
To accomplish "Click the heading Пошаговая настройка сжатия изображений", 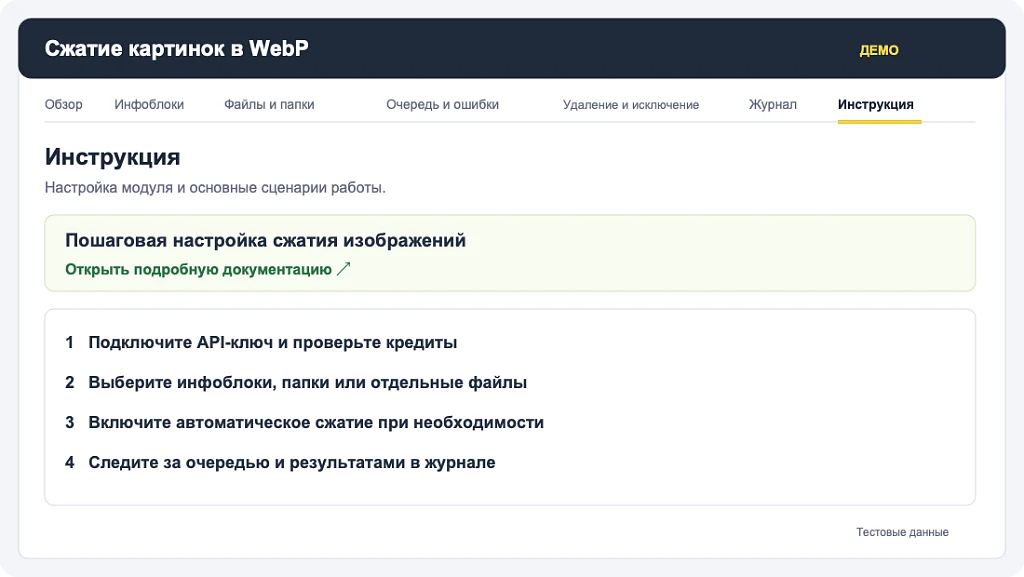I will [265, 240].
